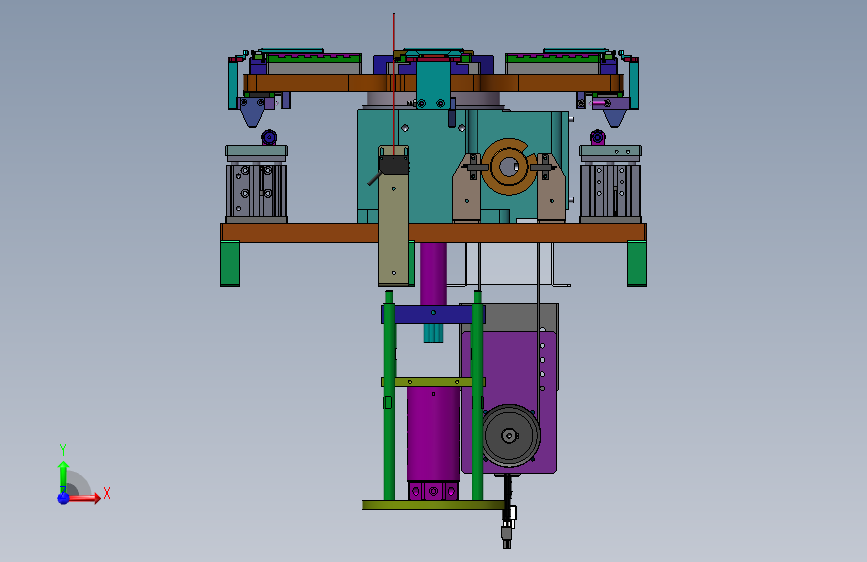867x562 pixels.
Task: Select the right gray pneumatic cylinder body
Action: pos(610,191)
